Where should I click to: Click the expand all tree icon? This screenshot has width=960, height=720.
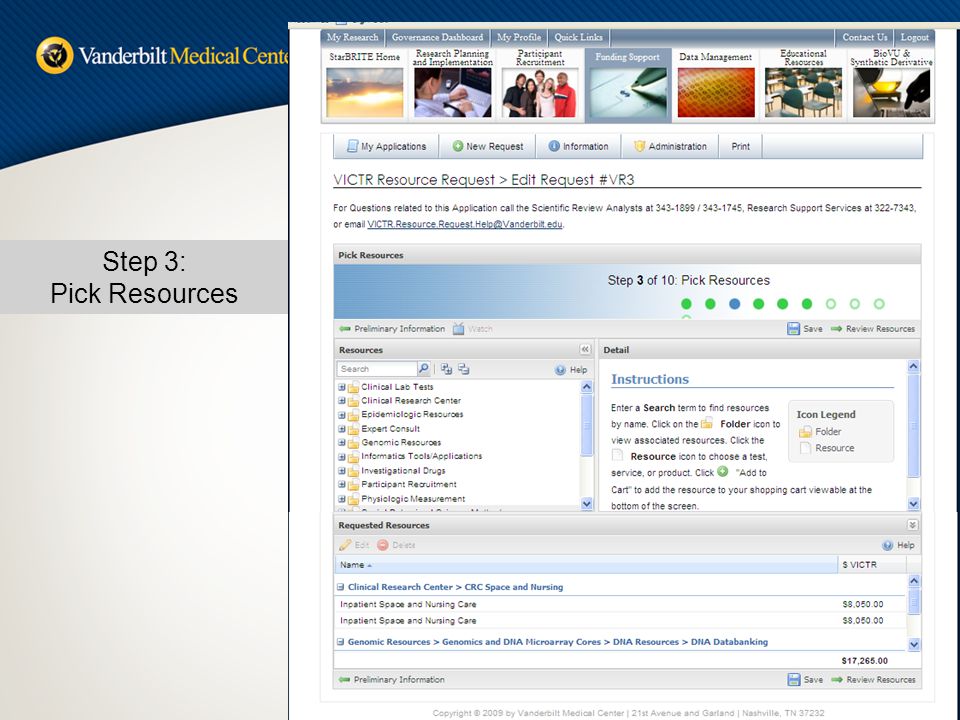[x=446, y=369]
